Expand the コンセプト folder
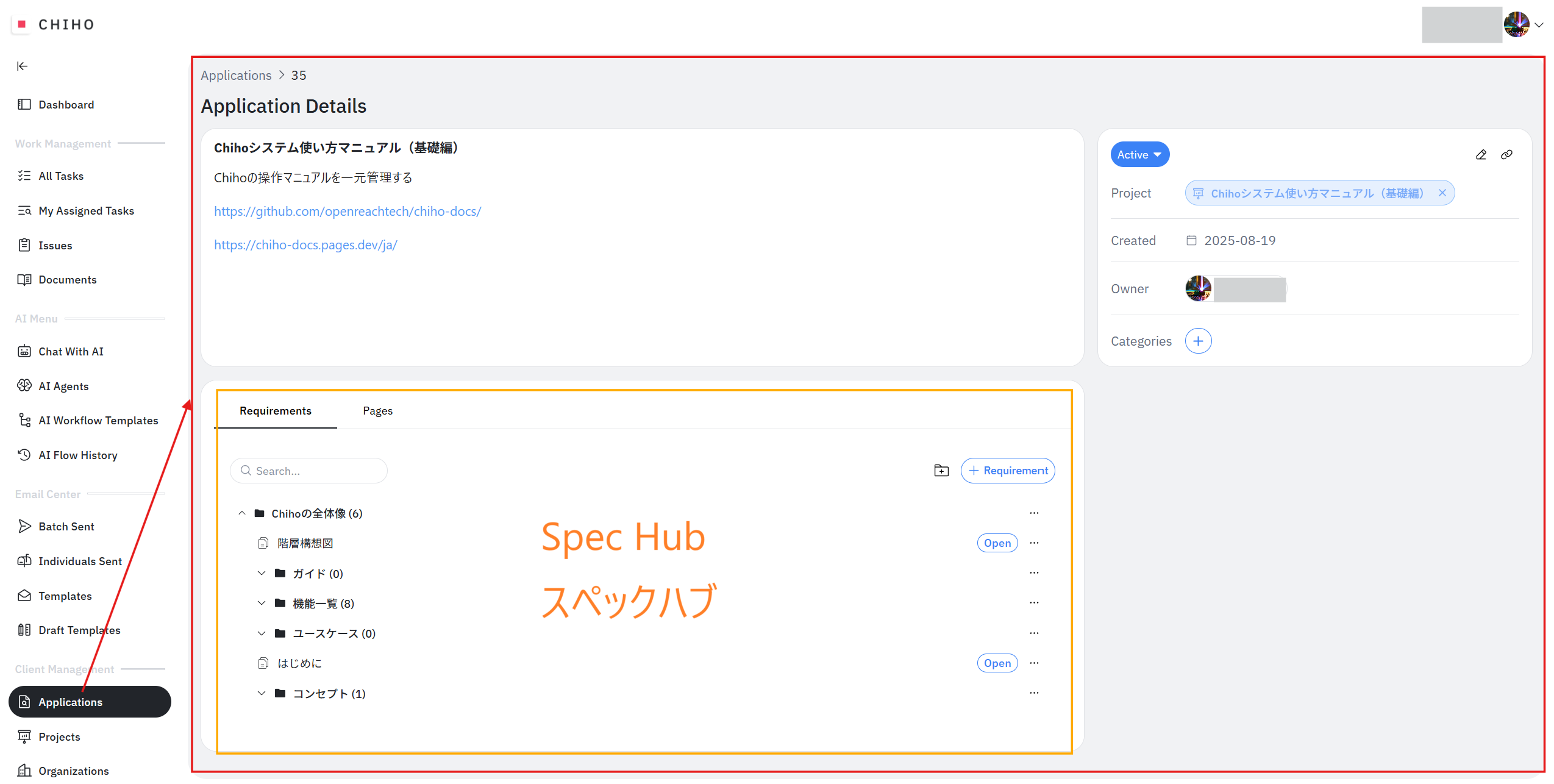The height and width of the screenshot is (784, 1554). tap(262, 694)
